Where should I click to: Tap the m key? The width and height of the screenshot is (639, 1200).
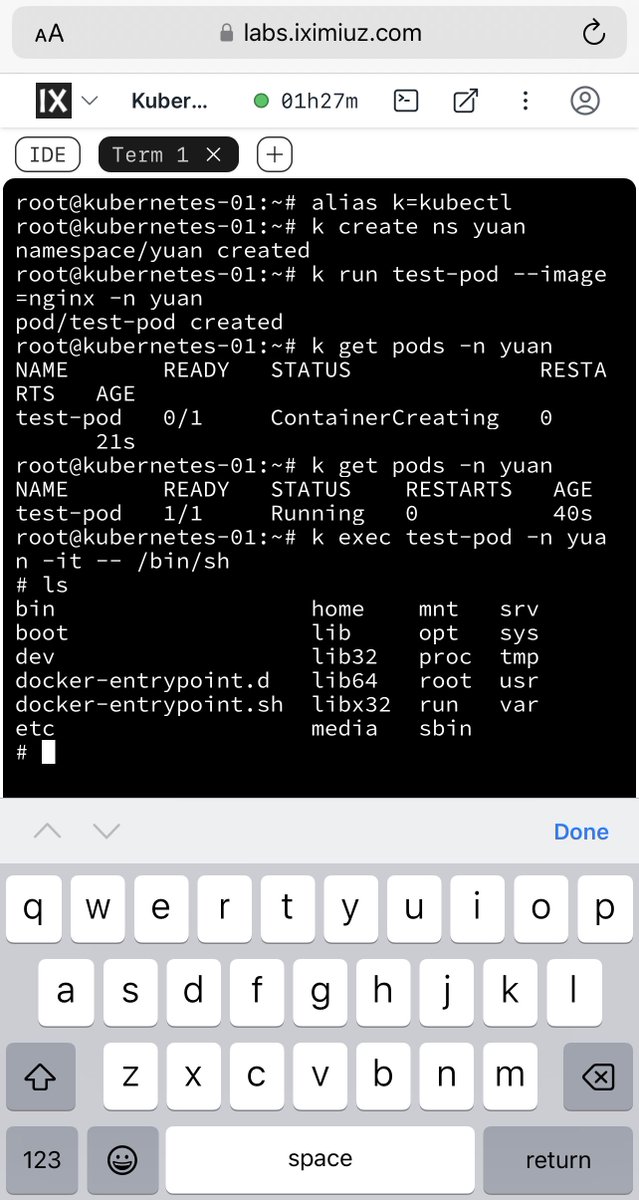point(510,1076)
